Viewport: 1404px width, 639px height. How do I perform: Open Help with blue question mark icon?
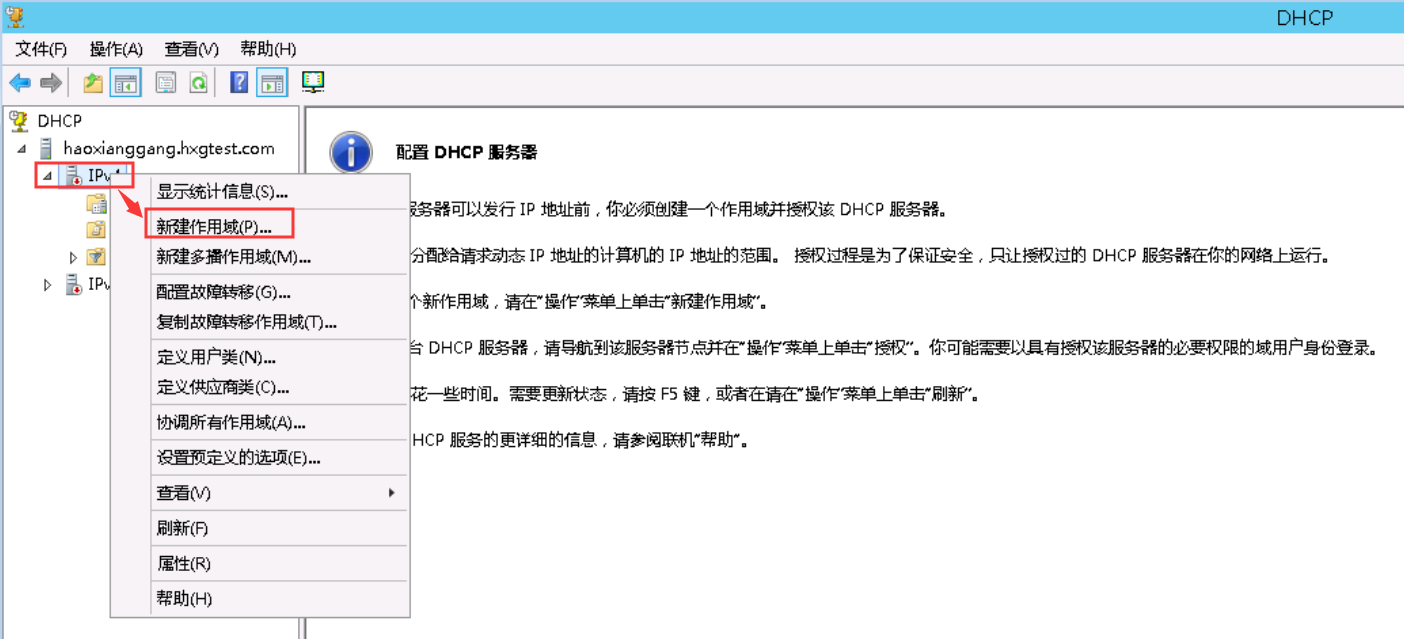pos(239,83)
